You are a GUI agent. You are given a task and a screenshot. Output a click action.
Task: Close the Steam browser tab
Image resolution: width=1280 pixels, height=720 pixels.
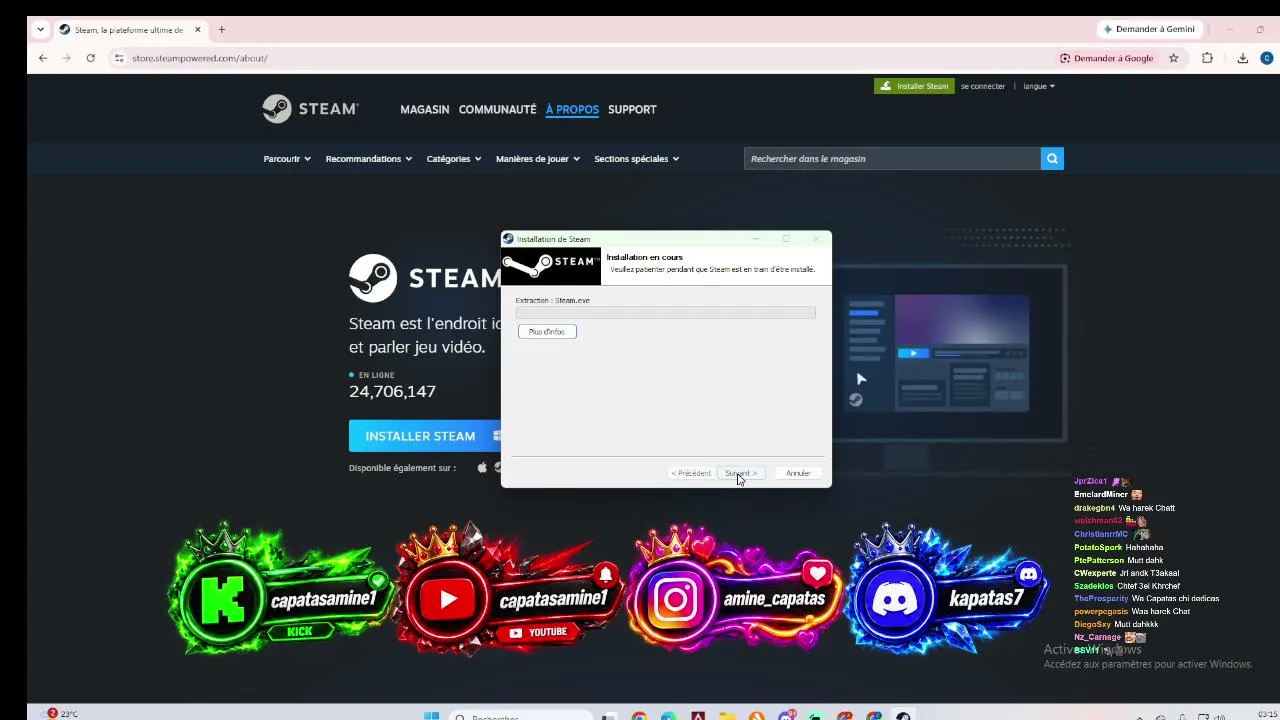coord(198,30)
